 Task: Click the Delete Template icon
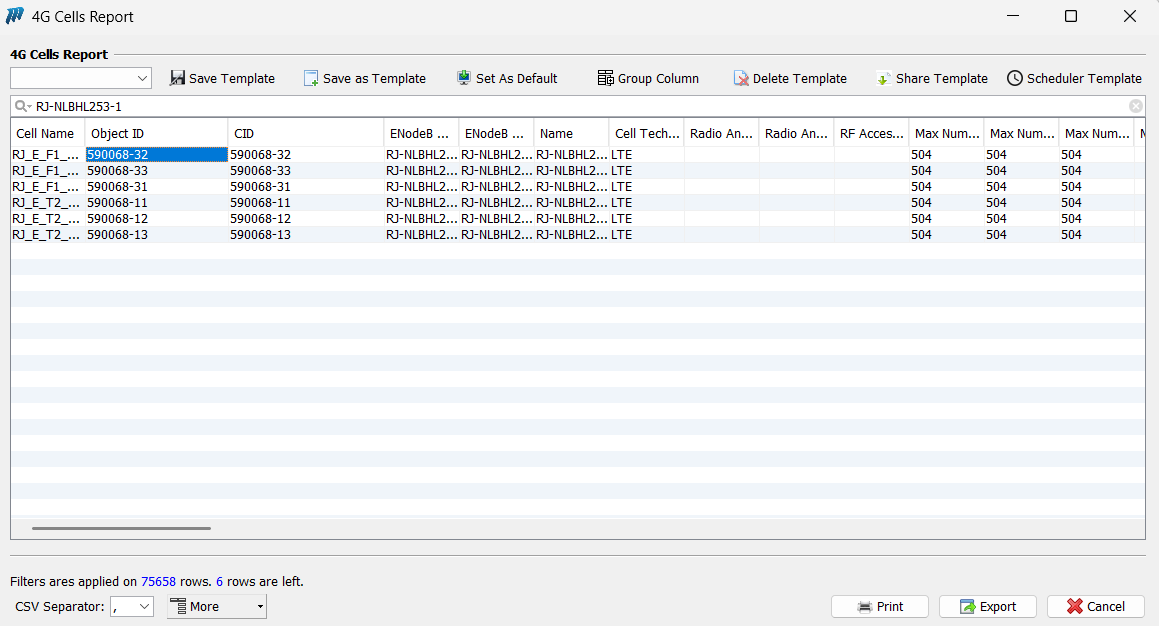pyautogui.click(x=741, y=78)
